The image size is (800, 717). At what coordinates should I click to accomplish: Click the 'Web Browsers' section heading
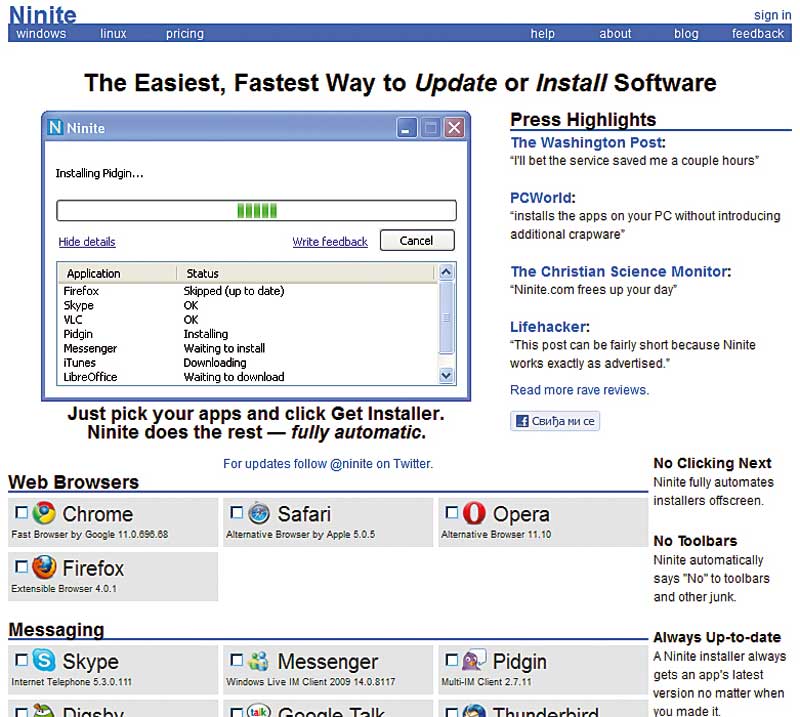click(73, 482)
